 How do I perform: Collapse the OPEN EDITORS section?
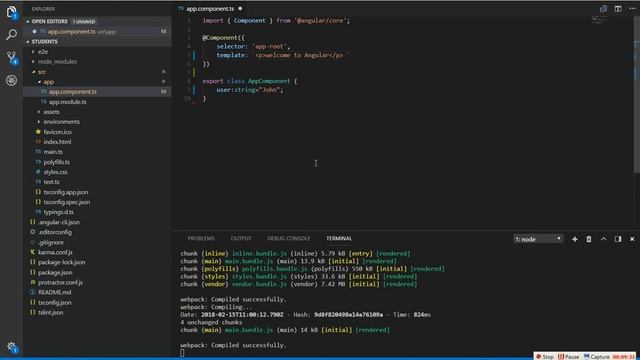pos(49,21)
